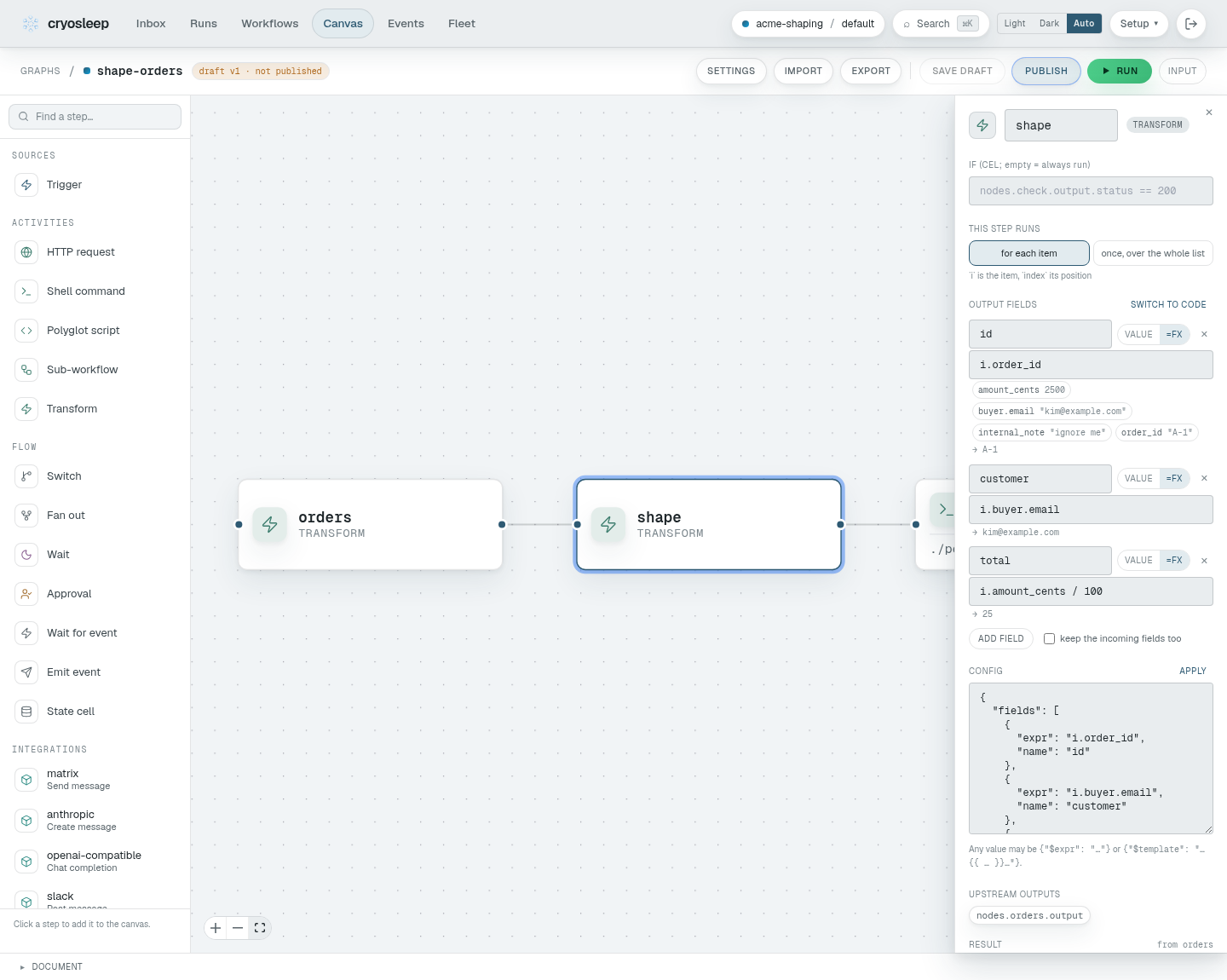1227x980 pixels.
Task: Open graph SETTINGS
Action: [x=731, y=72]
